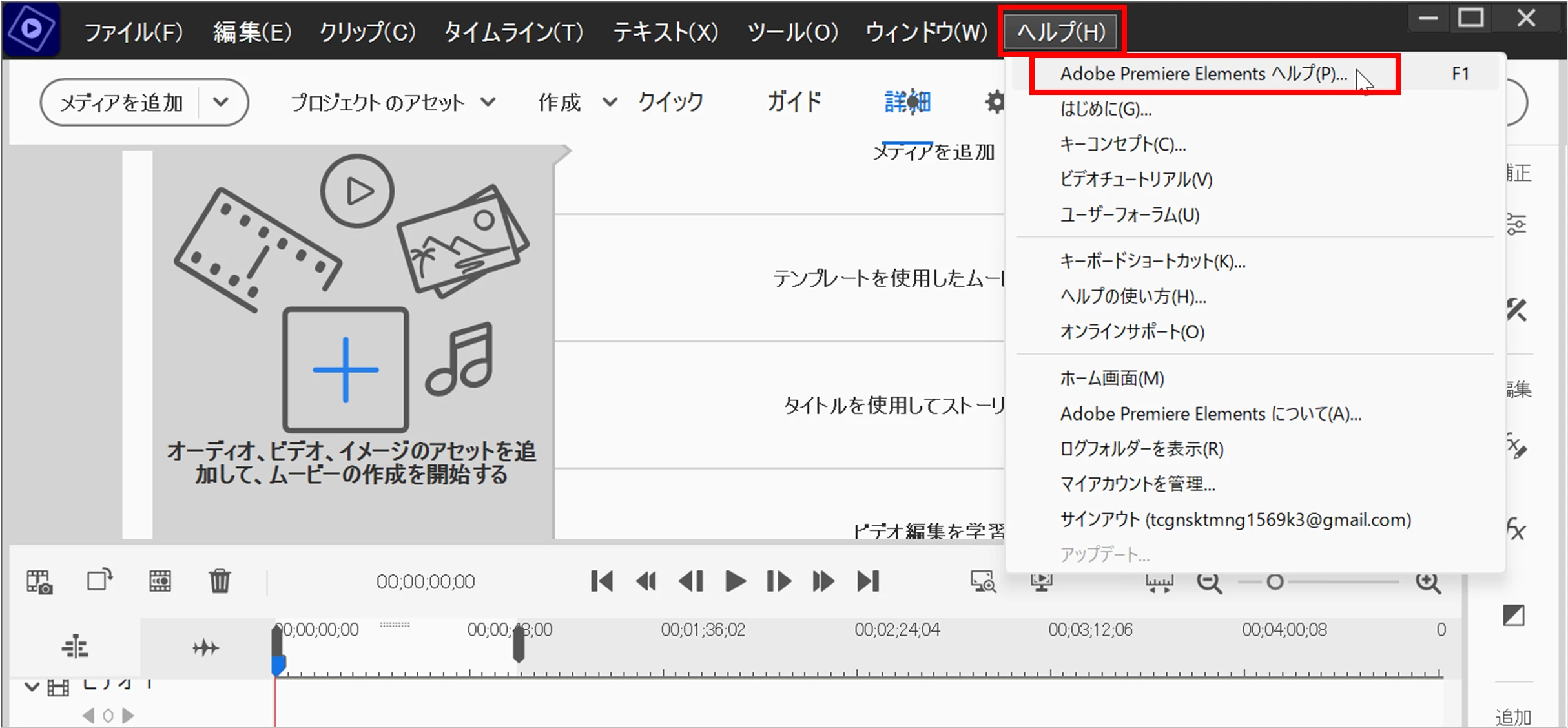Open the settings gear icon
Viewport: 1568px width, 728px height.
(995, 102)
